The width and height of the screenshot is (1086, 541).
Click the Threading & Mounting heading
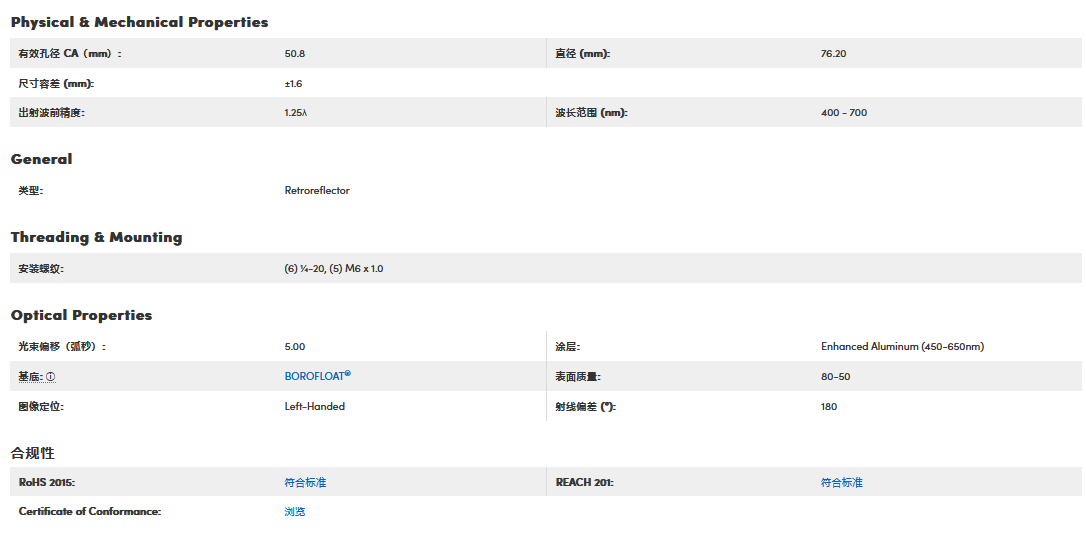[x=96, y=237]
